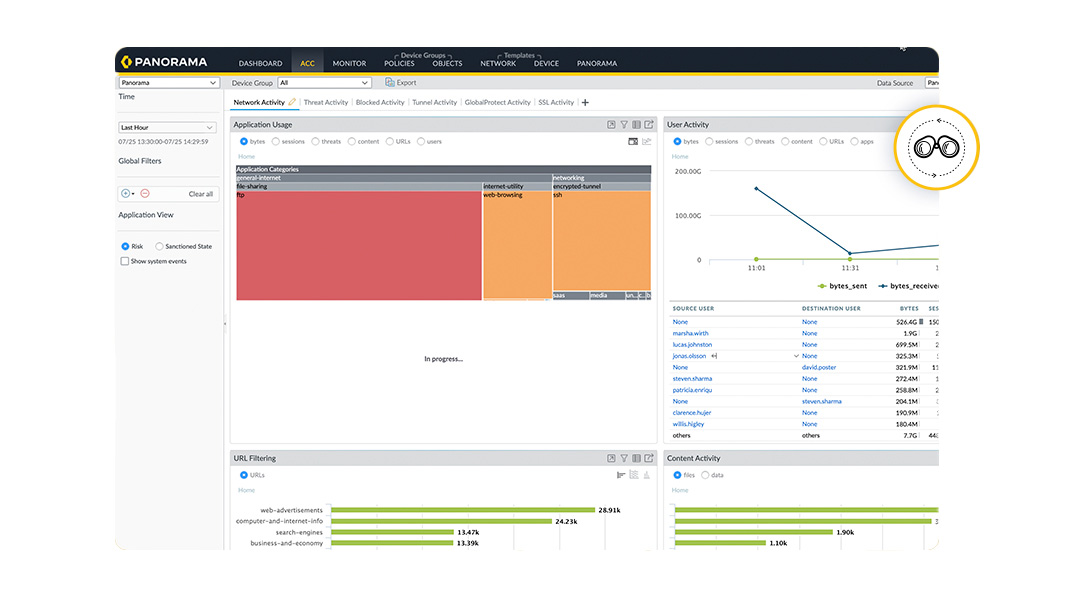The image size is (1067, 593).
Task: Change the time range from Last Hour
Action: [168, 127]
